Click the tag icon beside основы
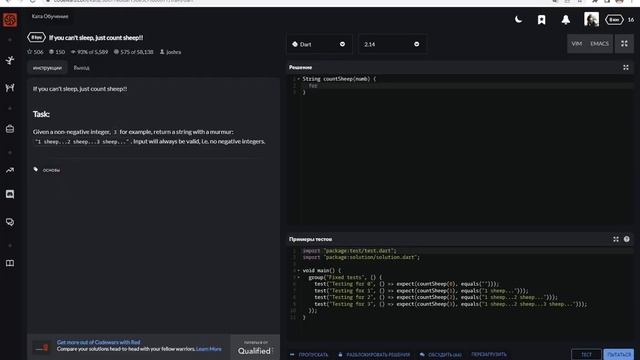The image size is (640, 360). (x=36, y=169)
